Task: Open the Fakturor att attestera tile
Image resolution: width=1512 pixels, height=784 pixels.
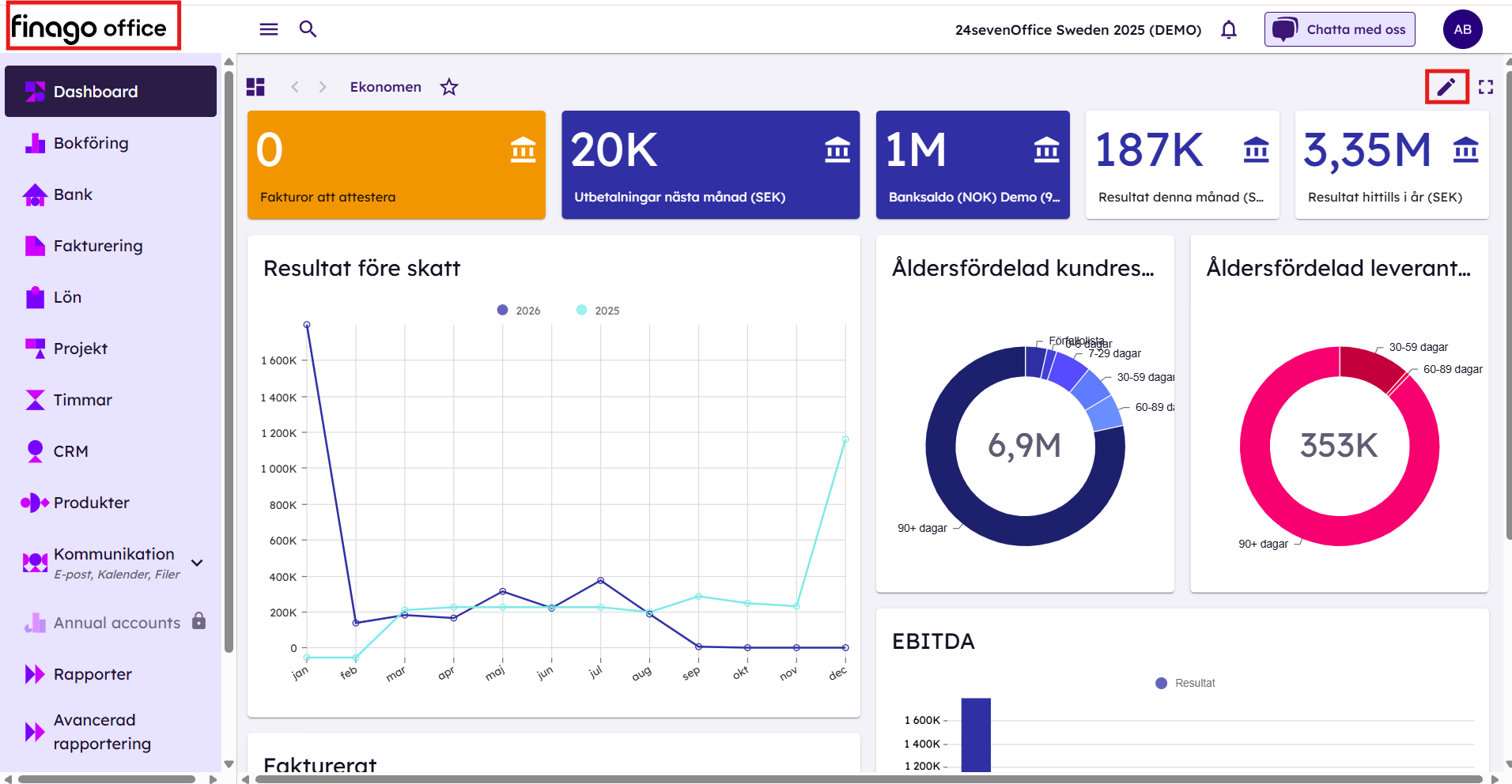Action: pos(396,164)
